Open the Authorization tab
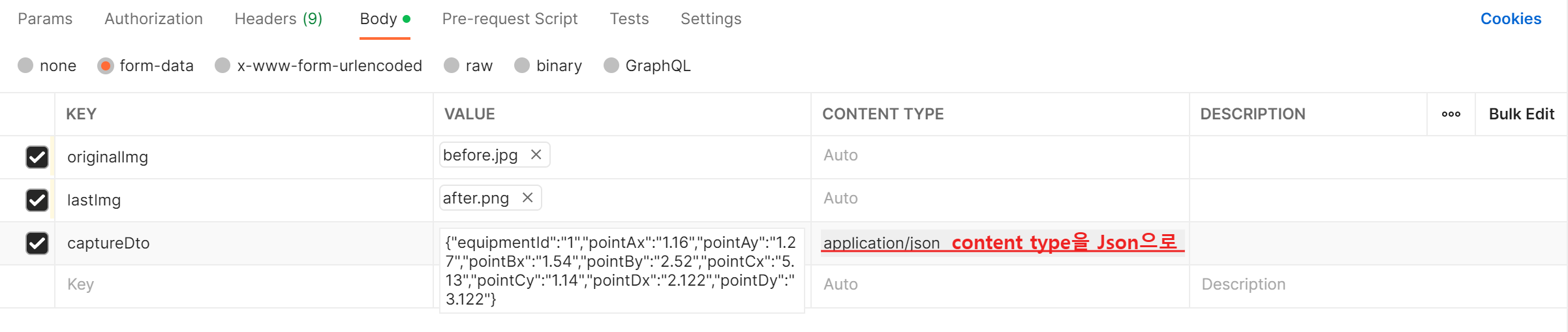Screen dimensions: 1568x332 [153, 19]
